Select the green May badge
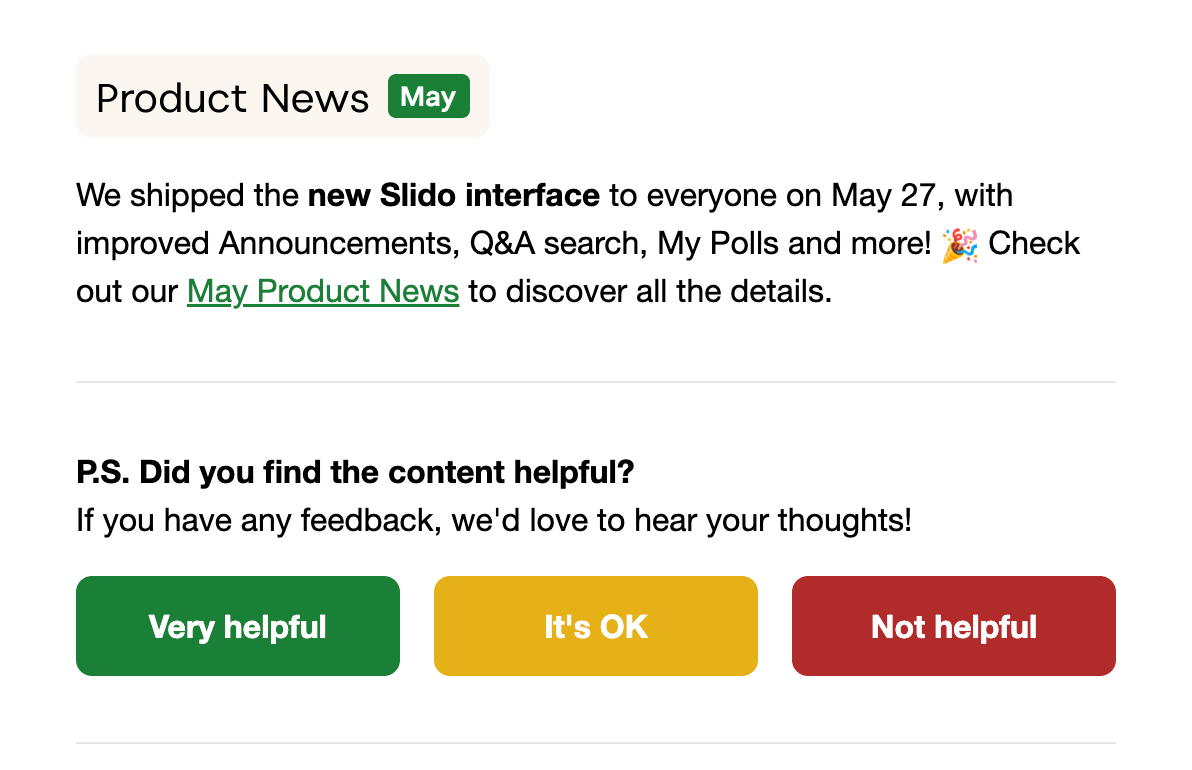Image resolution: width=1192 pixels, height=770 pixels. [x=428, y=96]
